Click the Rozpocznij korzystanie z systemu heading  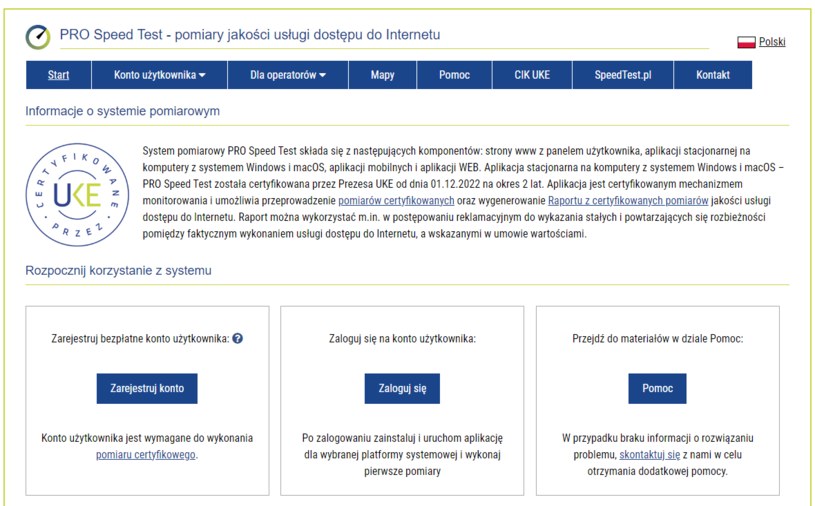click(119, 270)
